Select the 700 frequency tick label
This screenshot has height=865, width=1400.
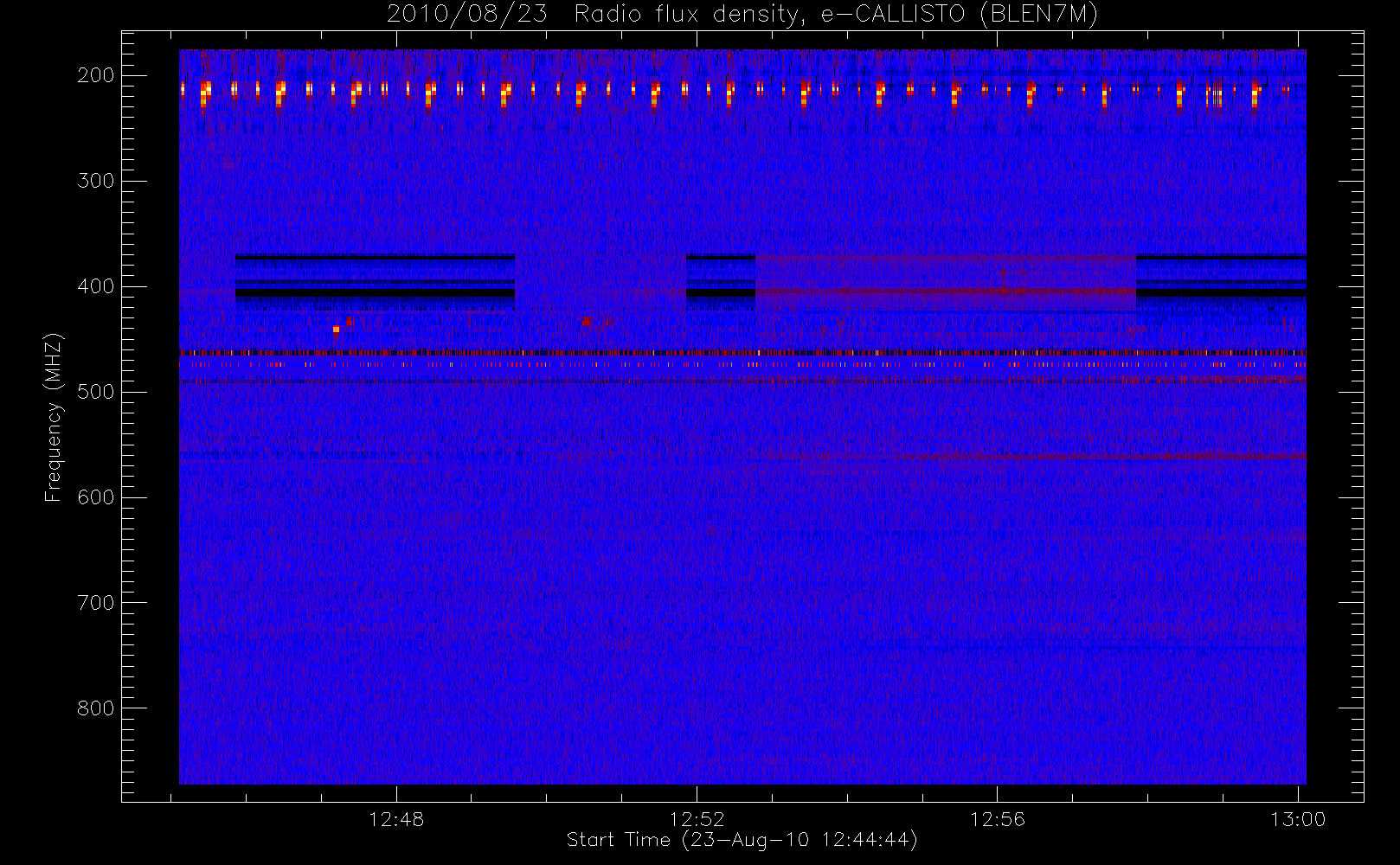(x=96, y=603)
